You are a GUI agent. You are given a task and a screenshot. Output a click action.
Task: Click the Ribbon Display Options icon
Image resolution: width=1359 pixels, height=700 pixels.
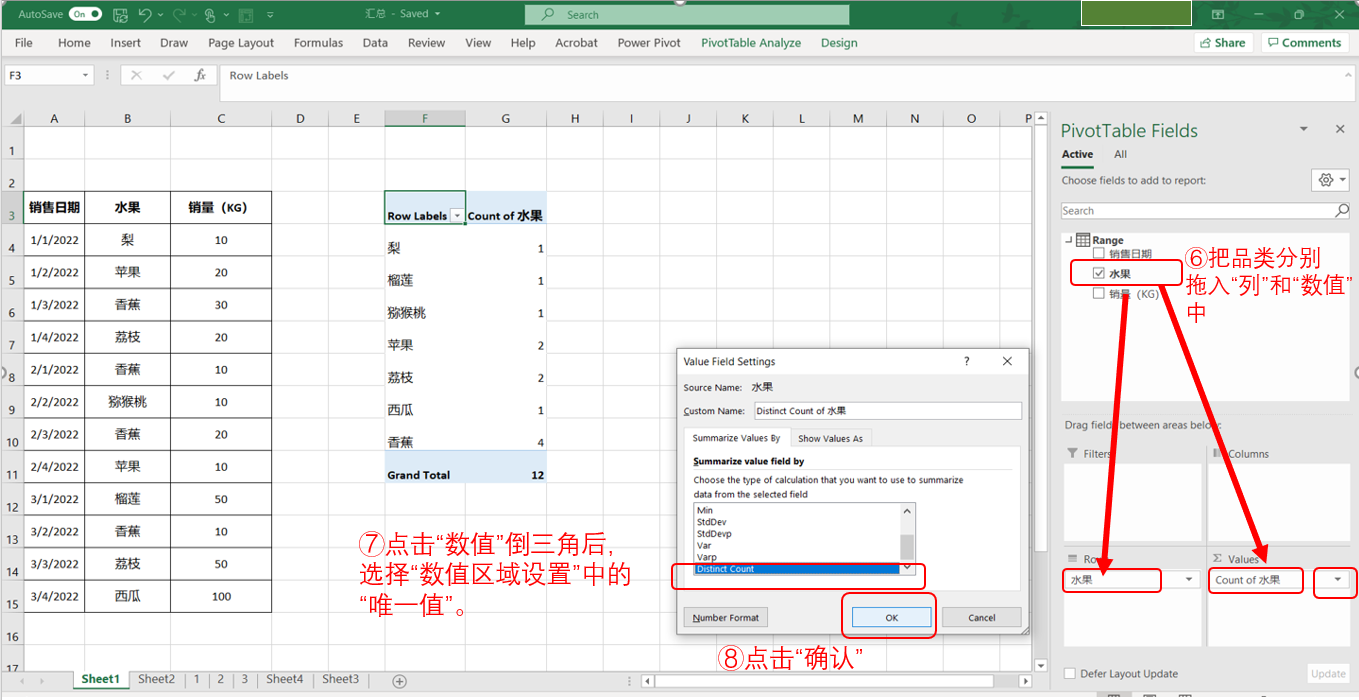[1217, 15]
